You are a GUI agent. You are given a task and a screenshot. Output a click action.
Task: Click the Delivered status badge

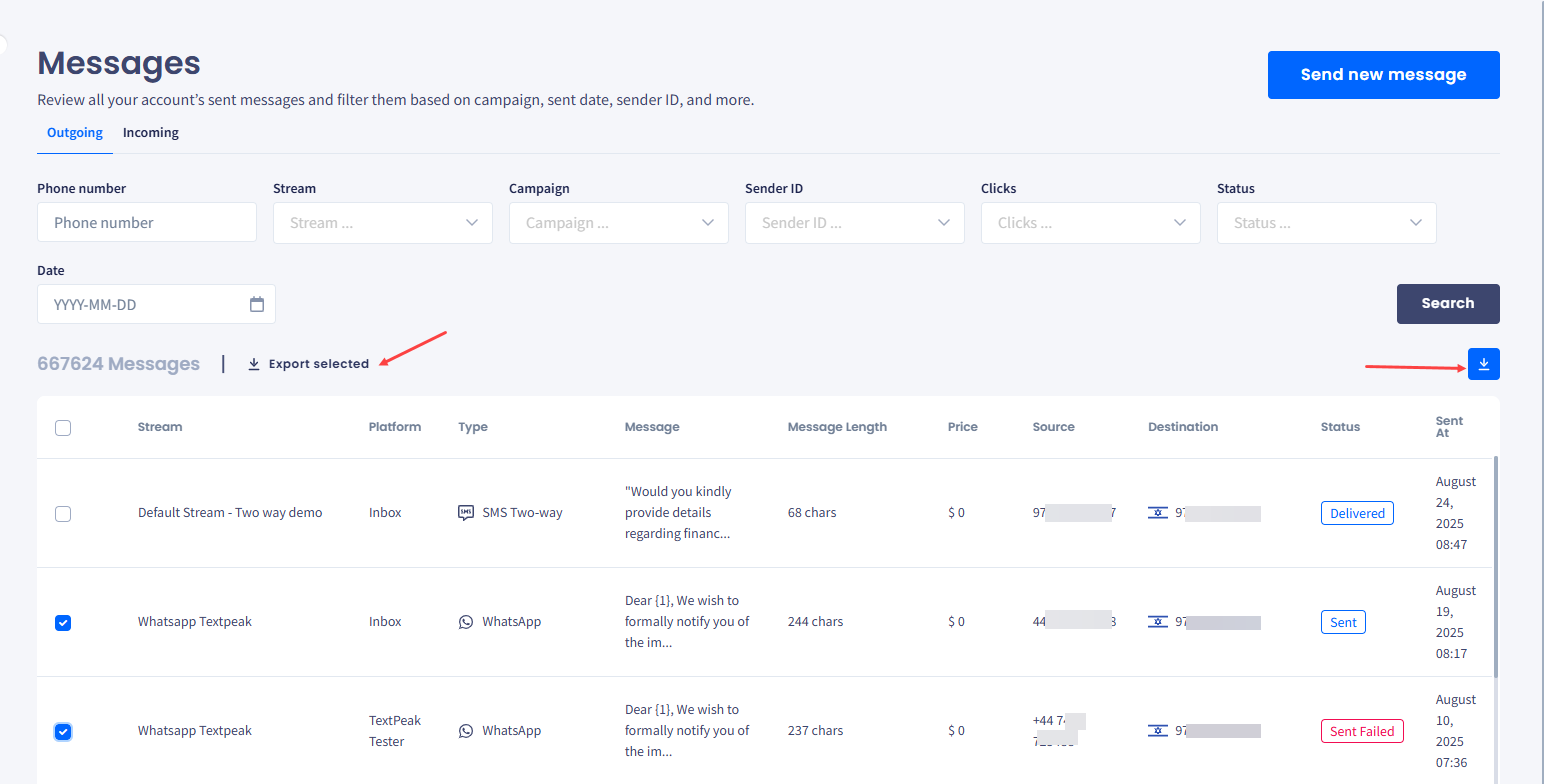[x=1357, y=512]
